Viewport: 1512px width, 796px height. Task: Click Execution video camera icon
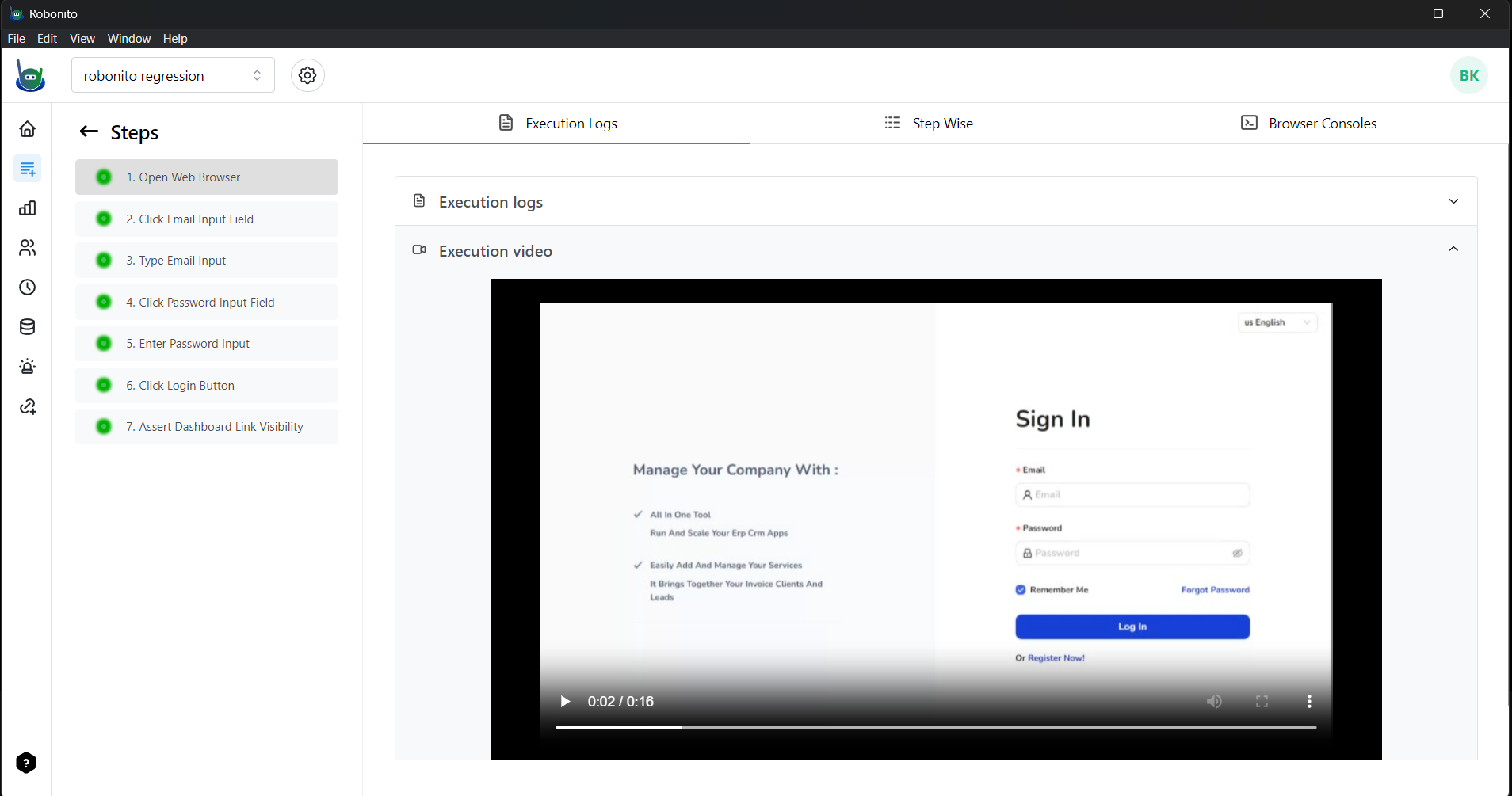(419, 250)
